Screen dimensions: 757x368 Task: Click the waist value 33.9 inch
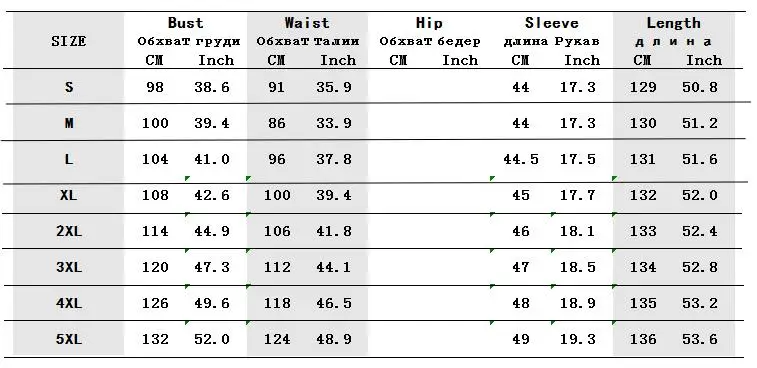pos(334,123)
